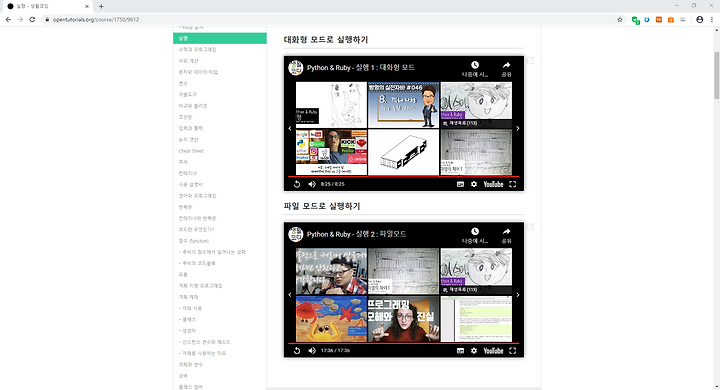The width and height of the screenshot is (720, 390).
Task: Close the 실행 - 생활코딩 tab
Action: 87,6
